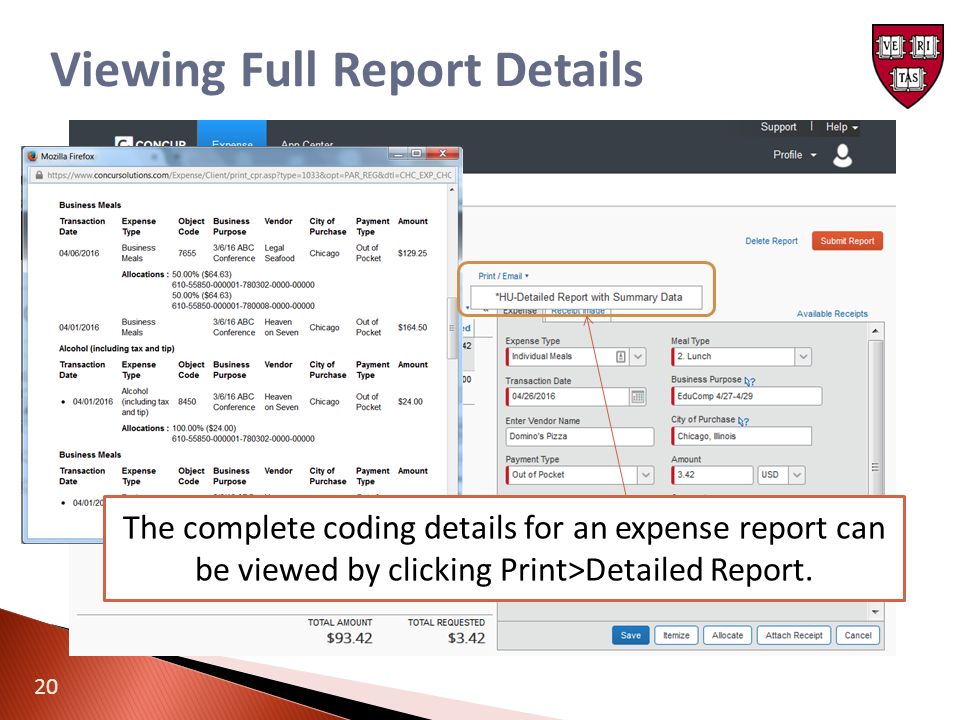
Task: Open the calendar picker for Transaction Date
Action: [x=637, y=397]
